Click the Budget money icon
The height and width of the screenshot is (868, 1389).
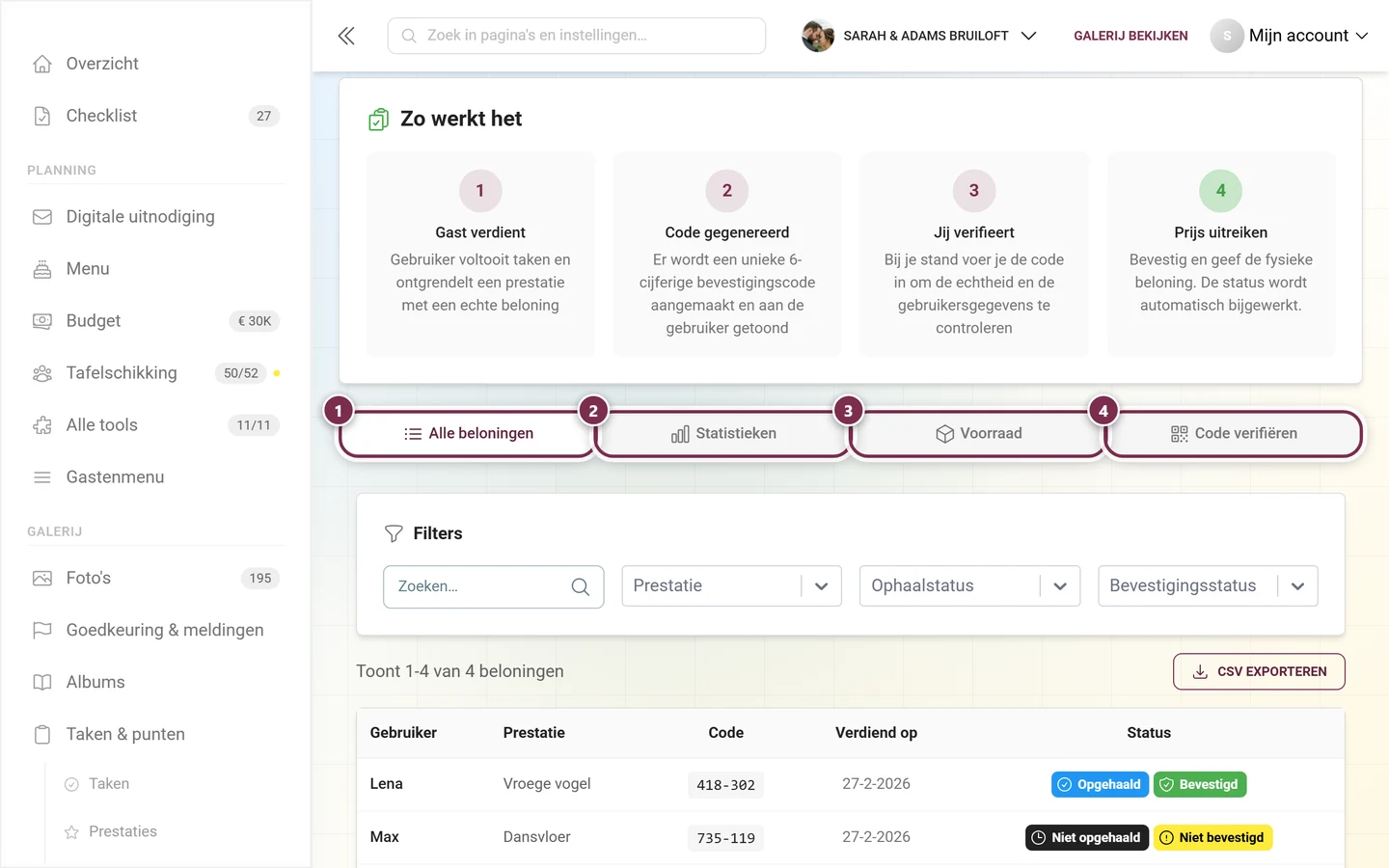(x=42, y=321)
